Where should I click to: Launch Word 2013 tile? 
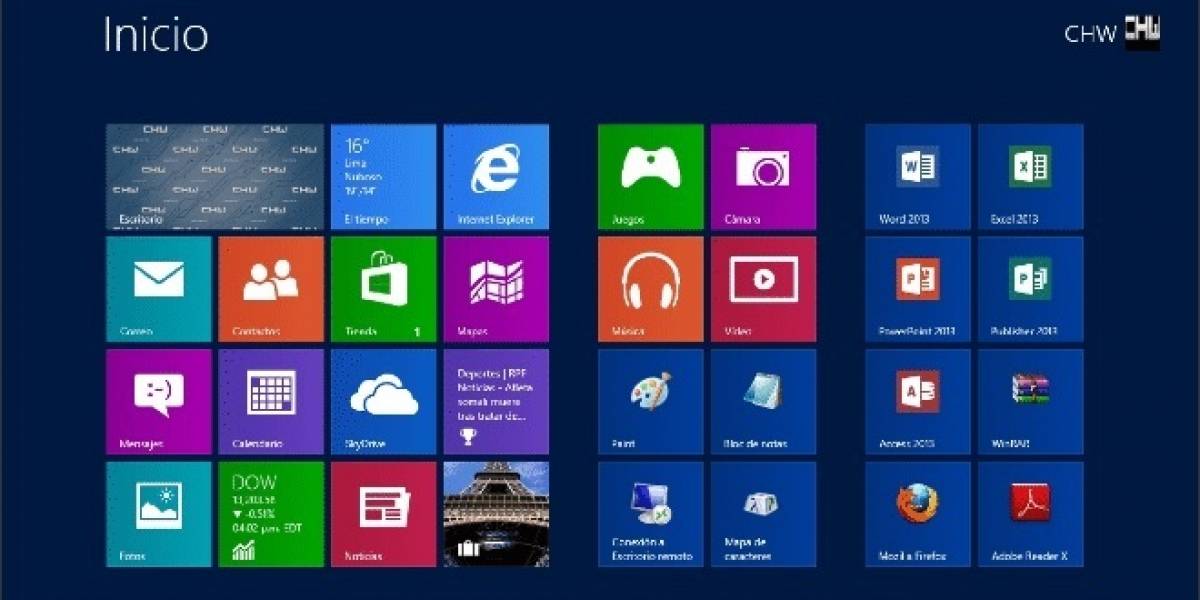(x=918, y=177)
